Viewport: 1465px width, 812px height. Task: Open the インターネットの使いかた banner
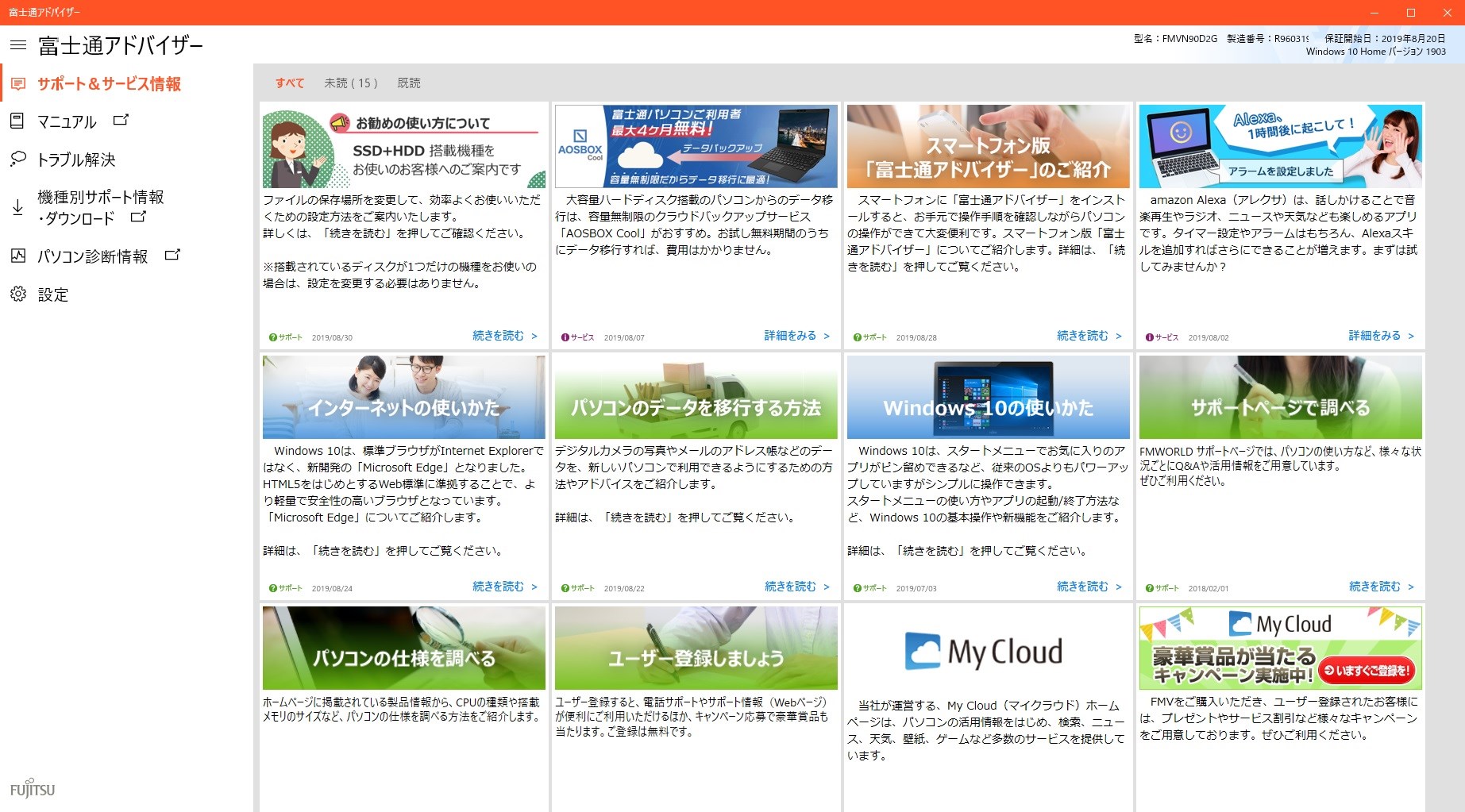pos(404,398)
